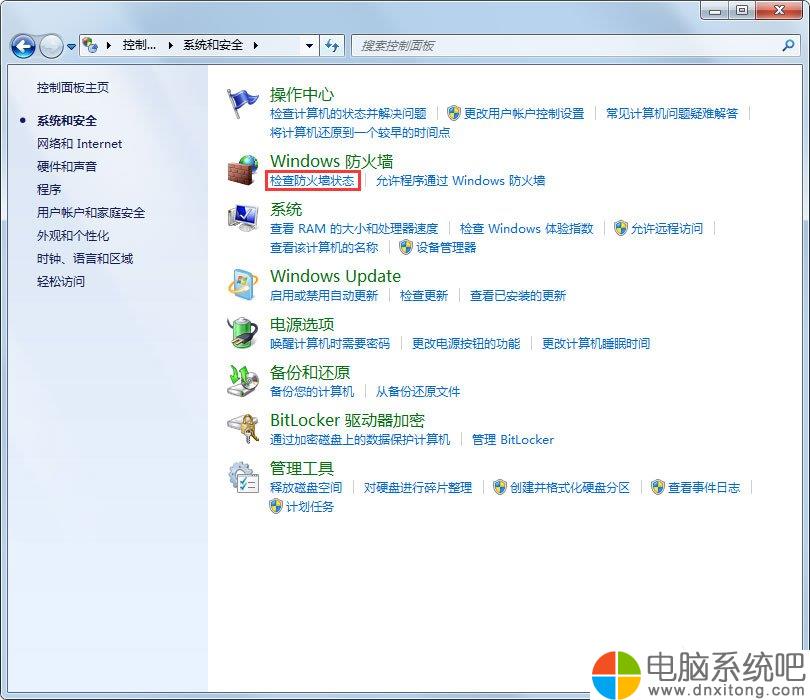Click the Windows Update icon
810x700 pixels.
pyautogui.click(x=242, y=284)
